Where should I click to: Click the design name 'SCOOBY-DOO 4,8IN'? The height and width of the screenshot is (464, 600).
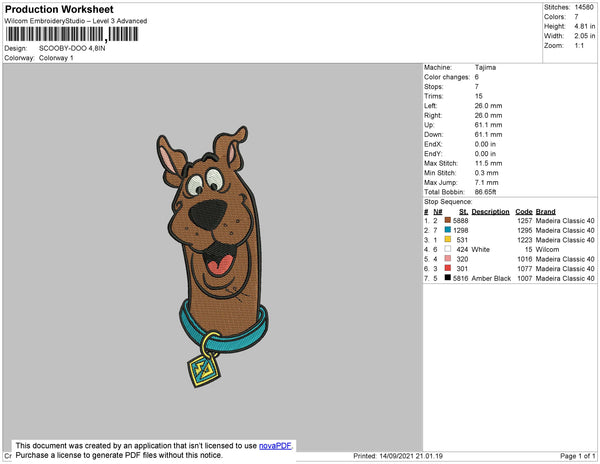point(72,49)
